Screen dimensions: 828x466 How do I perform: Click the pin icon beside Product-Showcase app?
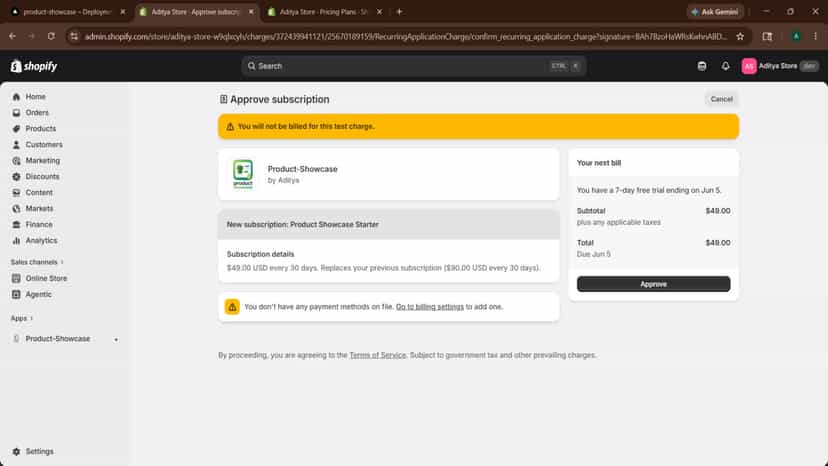(x=116, y=339)
